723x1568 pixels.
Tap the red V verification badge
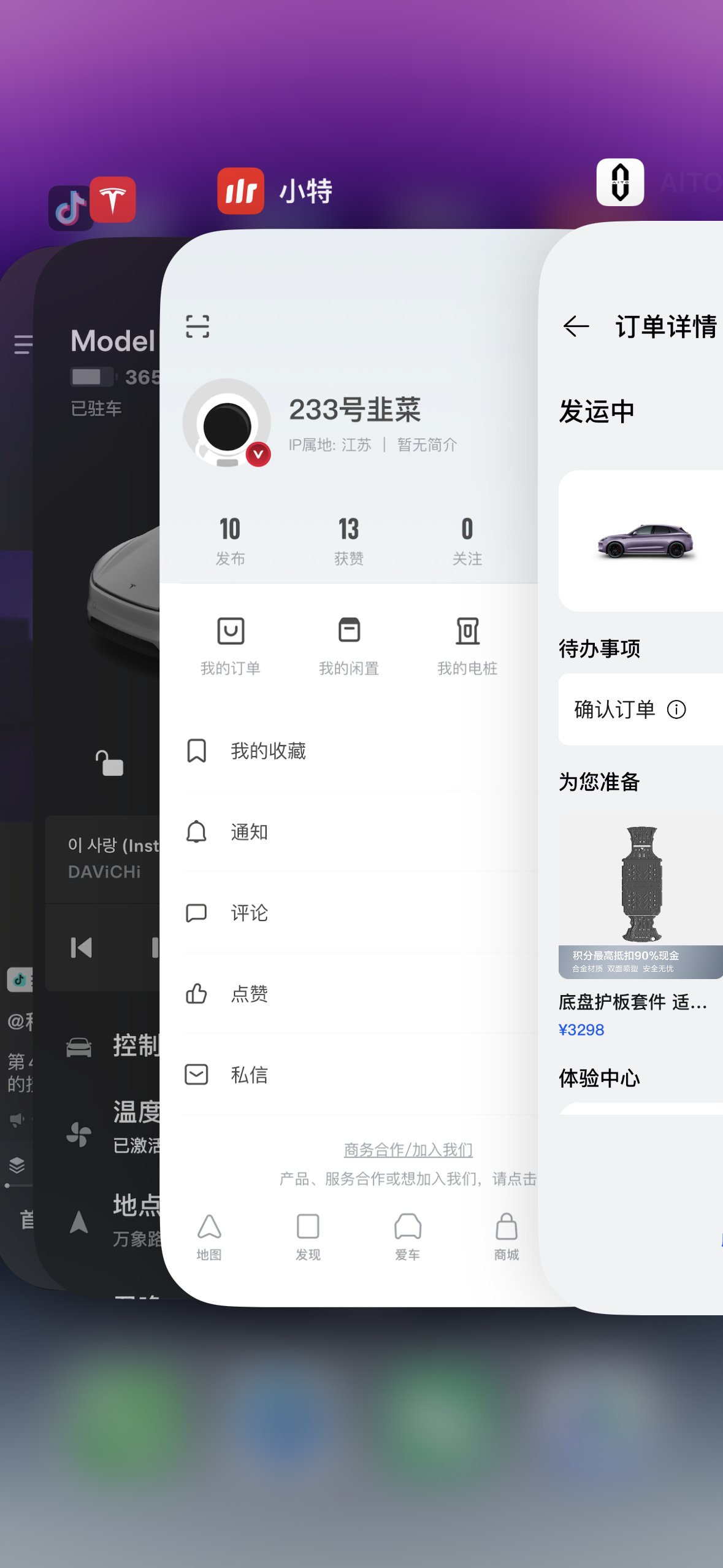[x=259, y=454]
